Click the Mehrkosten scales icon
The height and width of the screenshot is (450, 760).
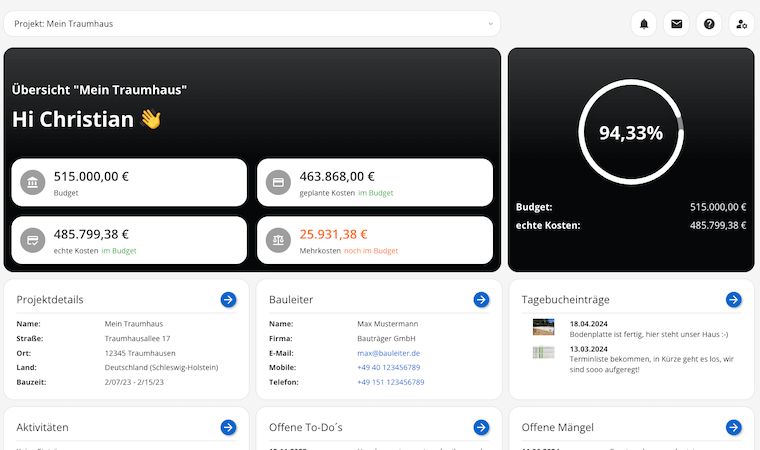click(x=279, y=240)
